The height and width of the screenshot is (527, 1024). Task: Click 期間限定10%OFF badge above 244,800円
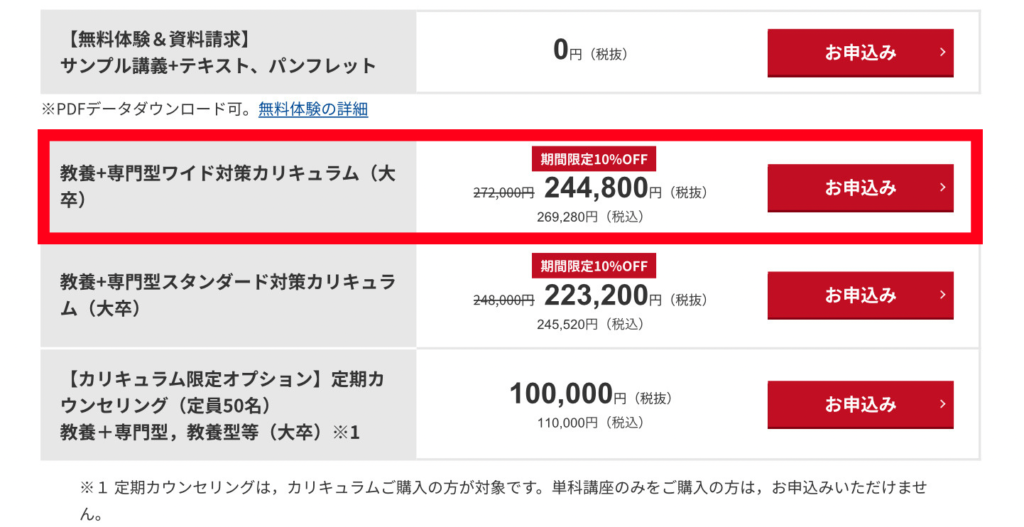594,159
